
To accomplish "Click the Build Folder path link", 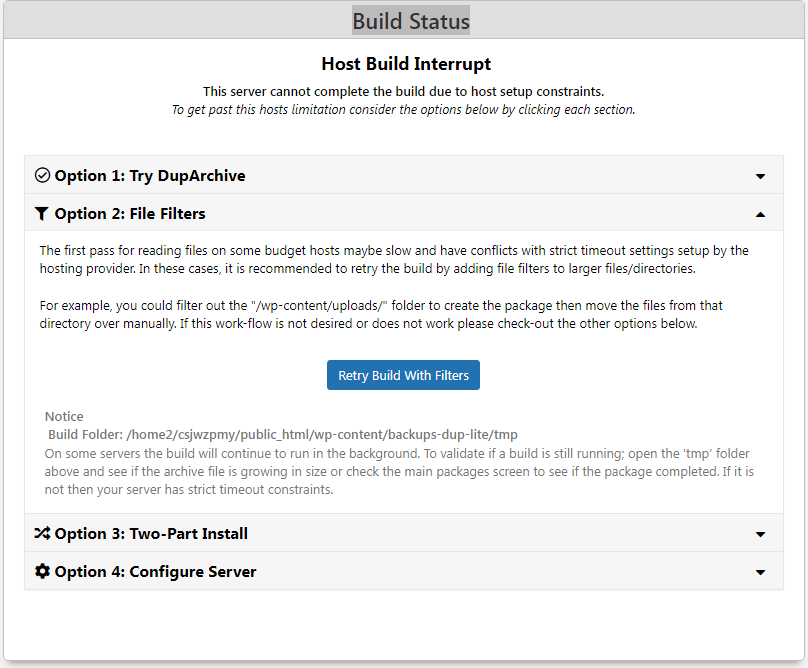I will 330,435.
